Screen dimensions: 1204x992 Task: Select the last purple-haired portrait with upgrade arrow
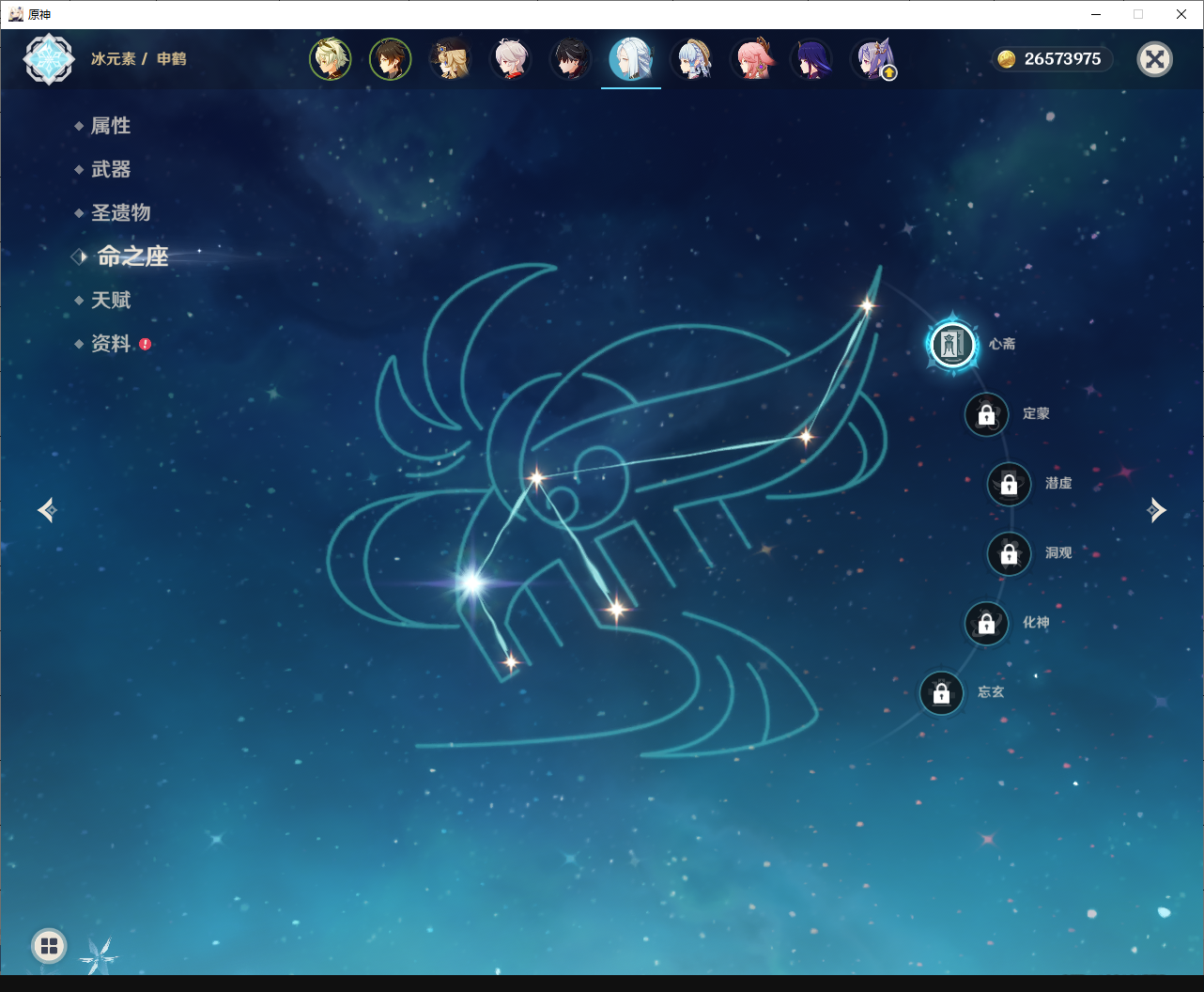pos(873,59)
